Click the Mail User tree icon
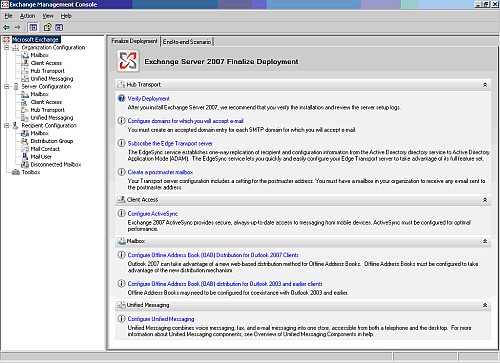 coord(25,157)
